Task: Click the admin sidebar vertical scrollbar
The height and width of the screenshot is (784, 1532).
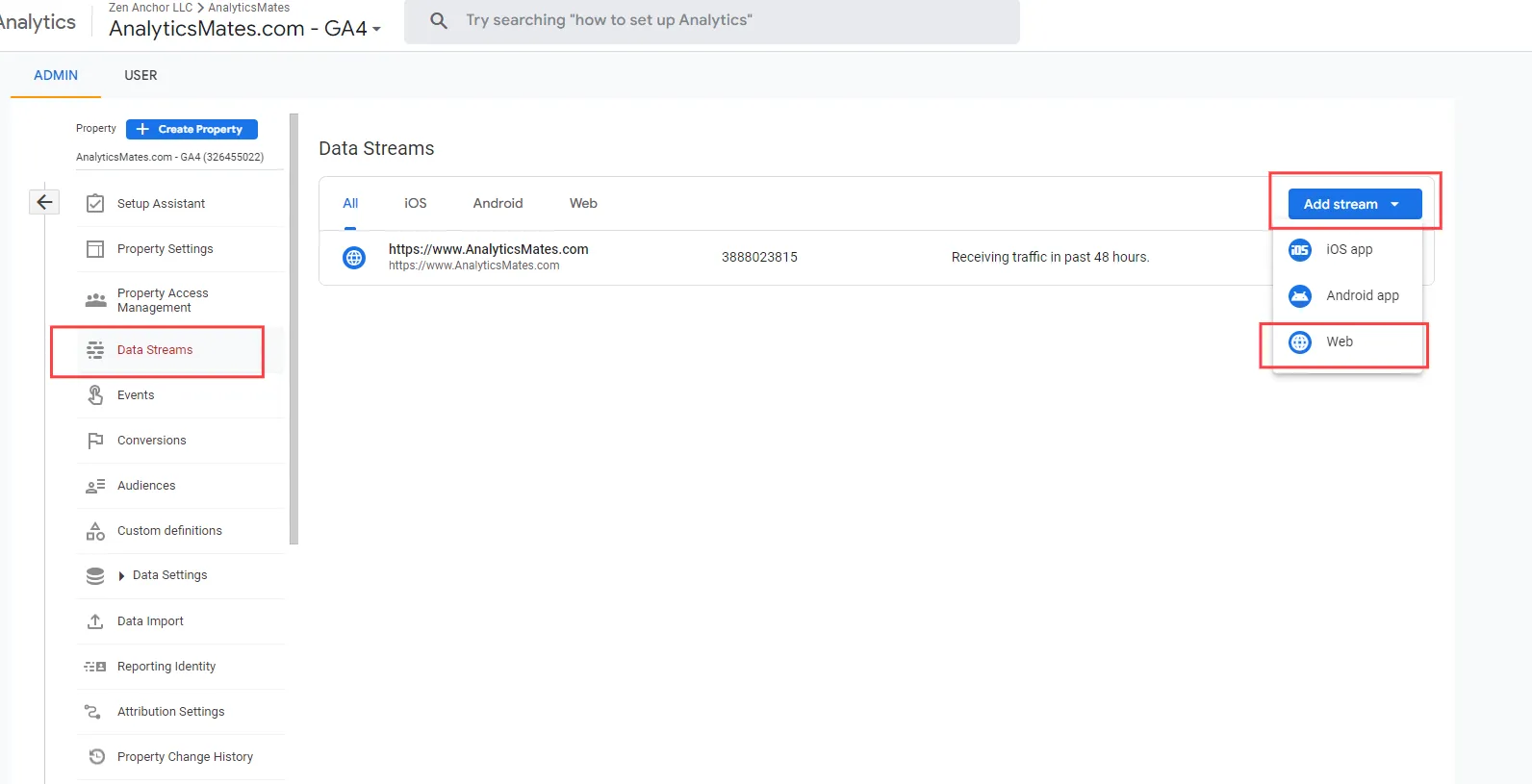Action: point(294,329)
